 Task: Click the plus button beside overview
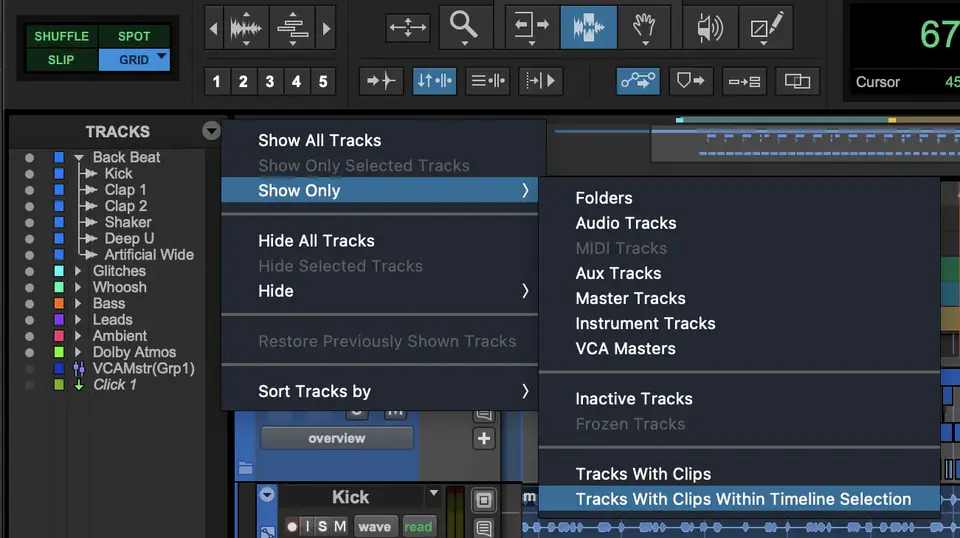click(484, 438)
